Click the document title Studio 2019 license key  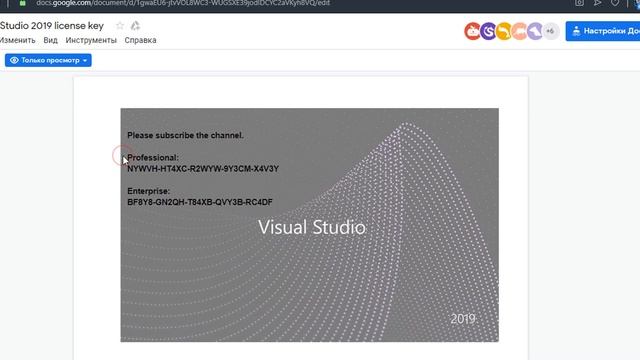(x=52, y=26)
